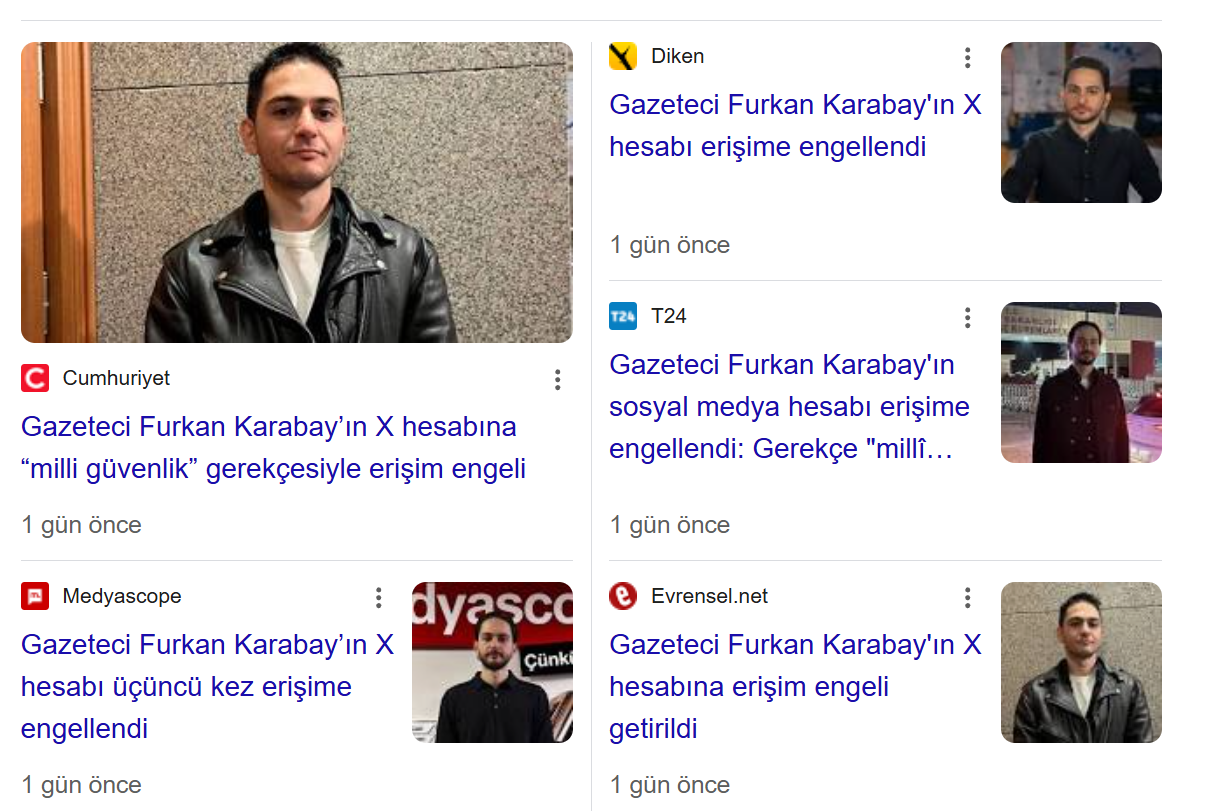The image size is (1217, 811).
Task: Open Medyascope headline about üçüncü kez engellendi
Action: pyautogui.click(x=207, y=686)
